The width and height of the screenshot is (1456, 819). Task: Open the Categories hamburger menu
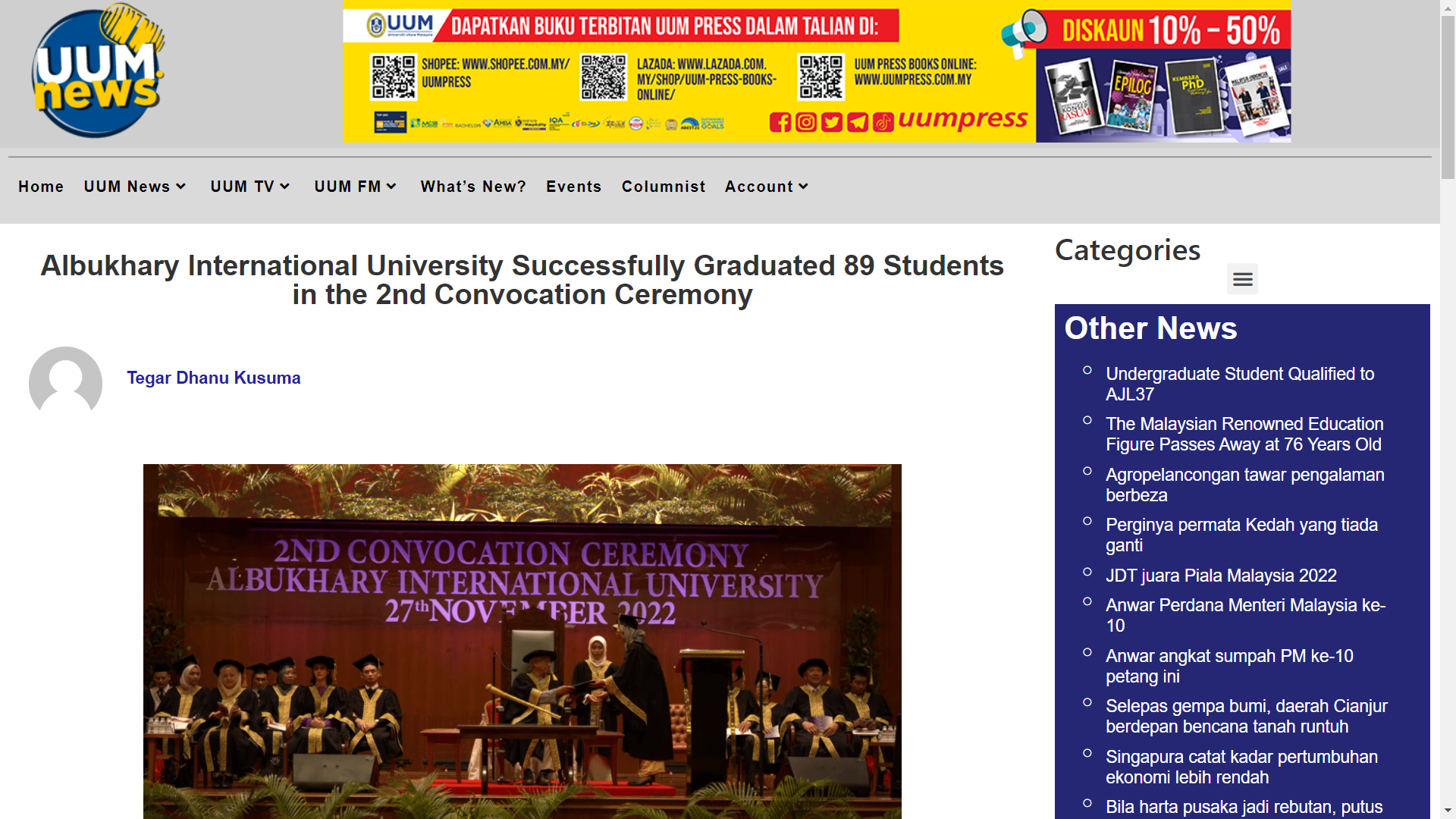[1242, 279]
